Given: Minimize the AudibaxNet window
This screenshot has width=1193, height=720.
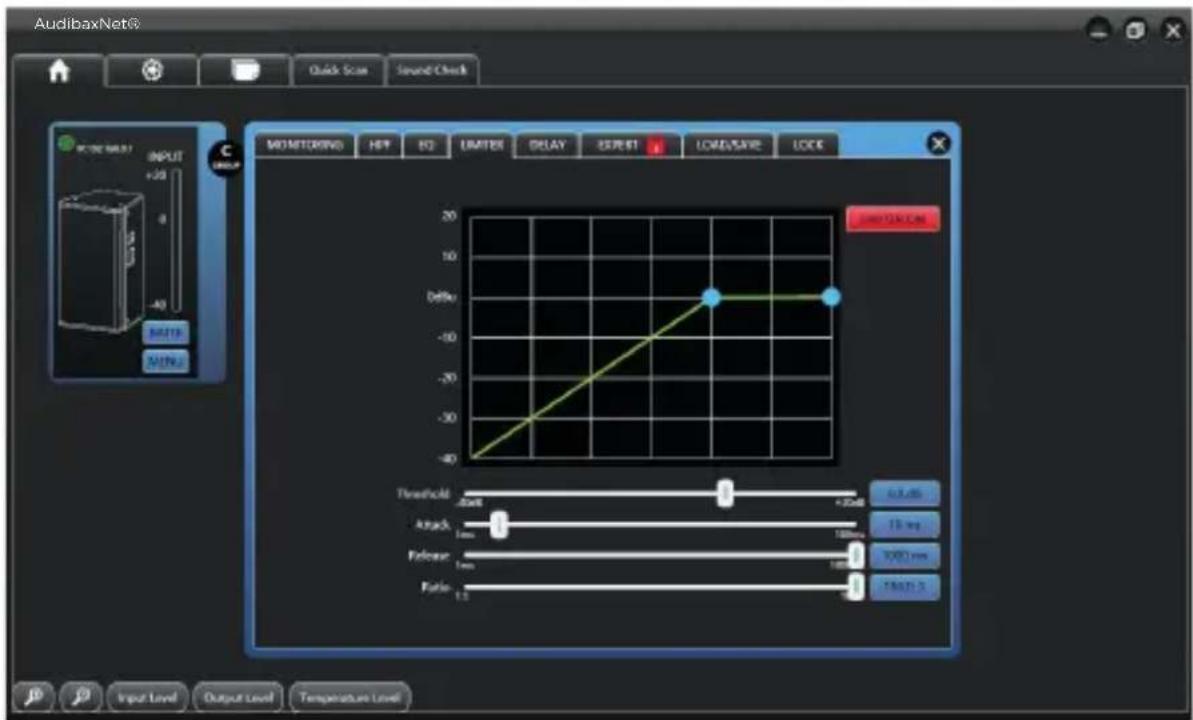Looking at the screenshot, I should click(1099, 30).
